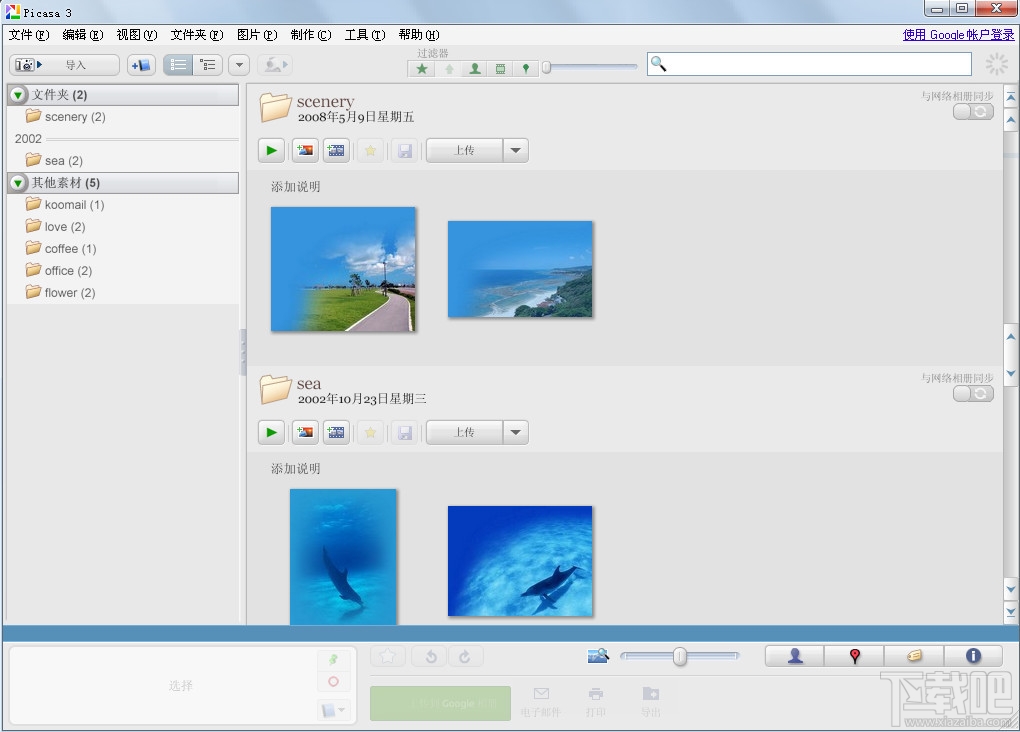Click into the search box
Image resolution: width=1020 pixels, height=732 pixels.
pyautogui.click(x=809, y=64)
